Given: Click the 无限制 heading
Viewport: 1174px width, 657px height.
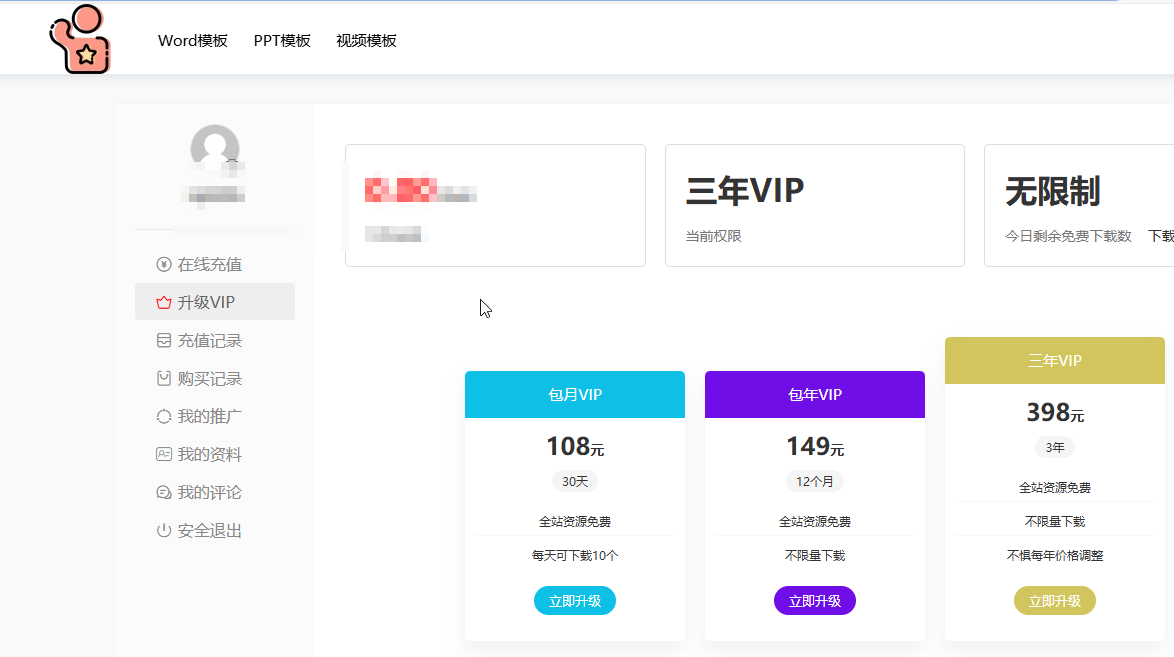Looking at the screenshot, I should (1052, 191).
